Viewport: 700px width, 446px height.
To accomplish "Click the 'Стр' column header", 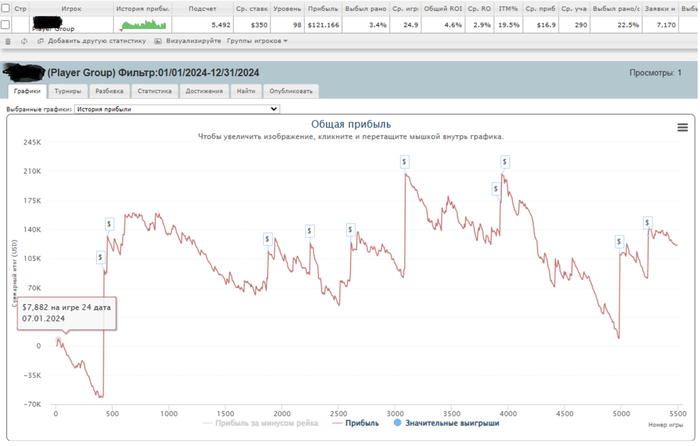I will 21,8.
